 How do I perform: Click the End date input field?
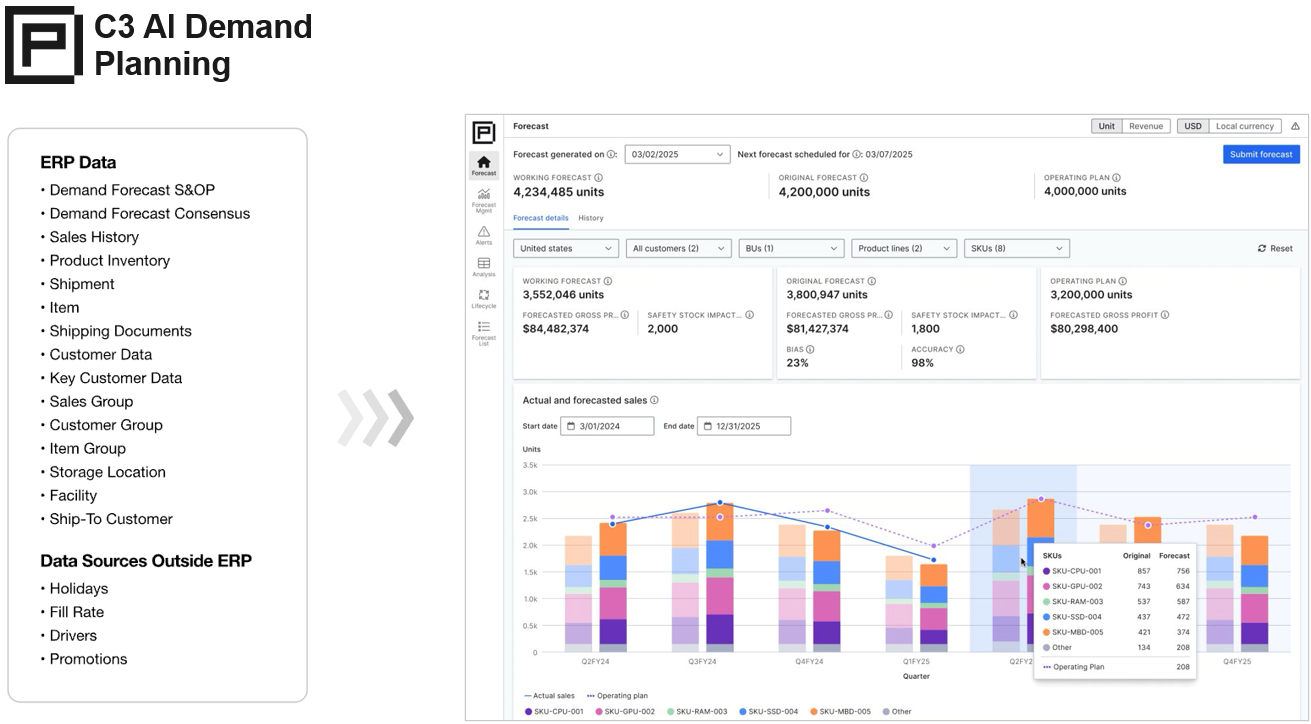744,426
